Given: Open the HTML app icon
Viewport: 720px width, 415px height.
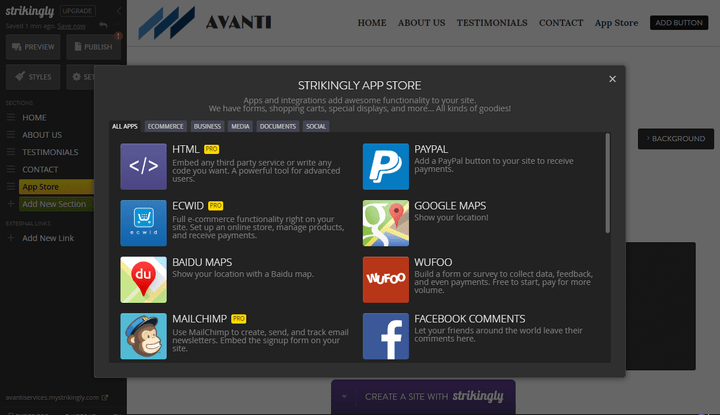Looking at the screenshot, I should [x=143, y=167].
